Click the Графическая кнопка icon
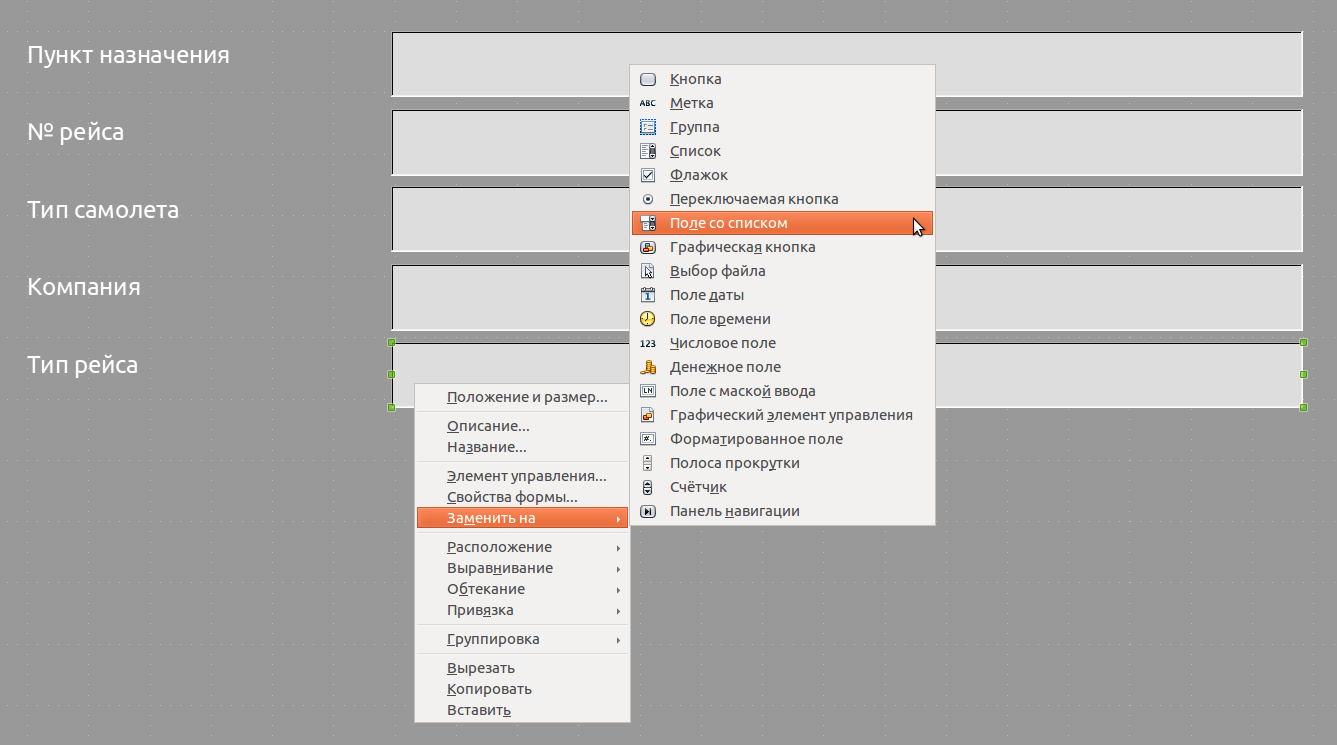 (648, 247)
